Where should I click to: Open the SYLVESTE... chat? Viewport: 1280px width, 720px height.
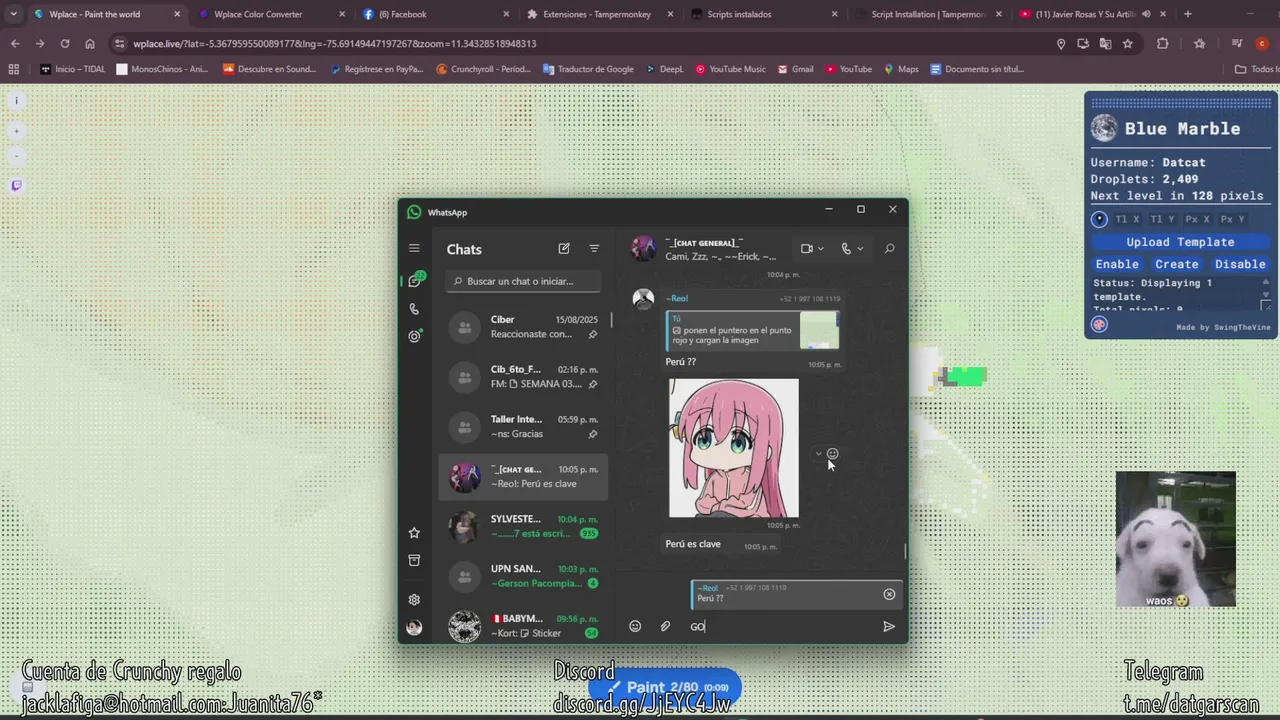tap(523, 526)
